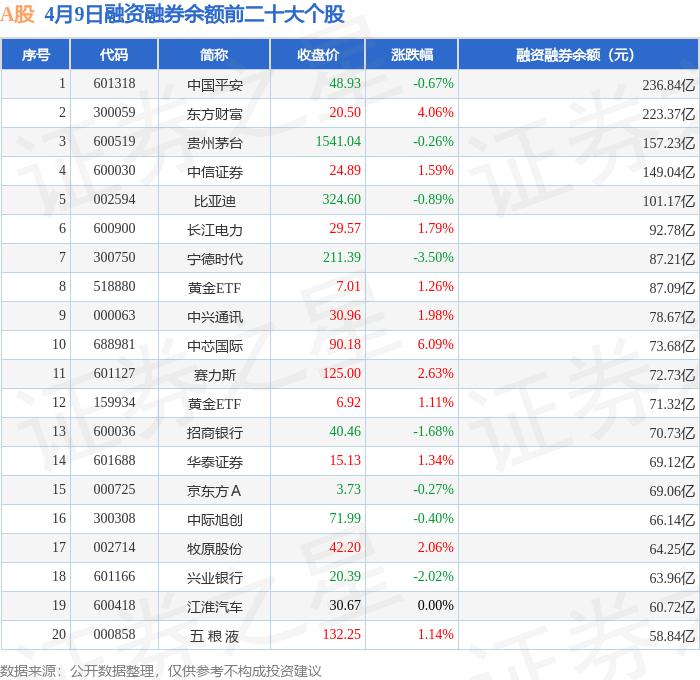
Task: Click stock name 东方财富
Action: coord(215,114)
